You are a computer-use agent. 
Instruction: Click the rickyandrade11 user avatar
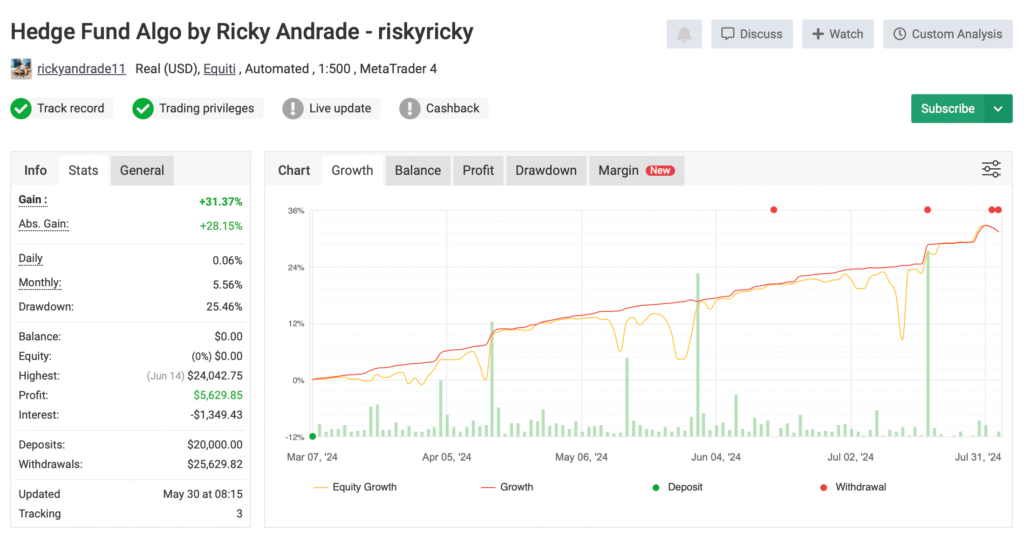coord(21,69)
